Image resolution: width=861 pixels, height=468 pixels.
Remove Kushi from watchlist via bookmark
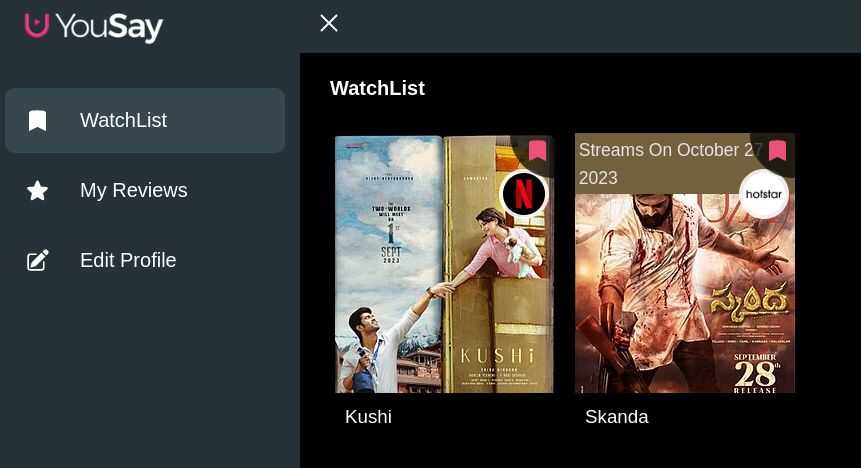[x=538, y=150]
